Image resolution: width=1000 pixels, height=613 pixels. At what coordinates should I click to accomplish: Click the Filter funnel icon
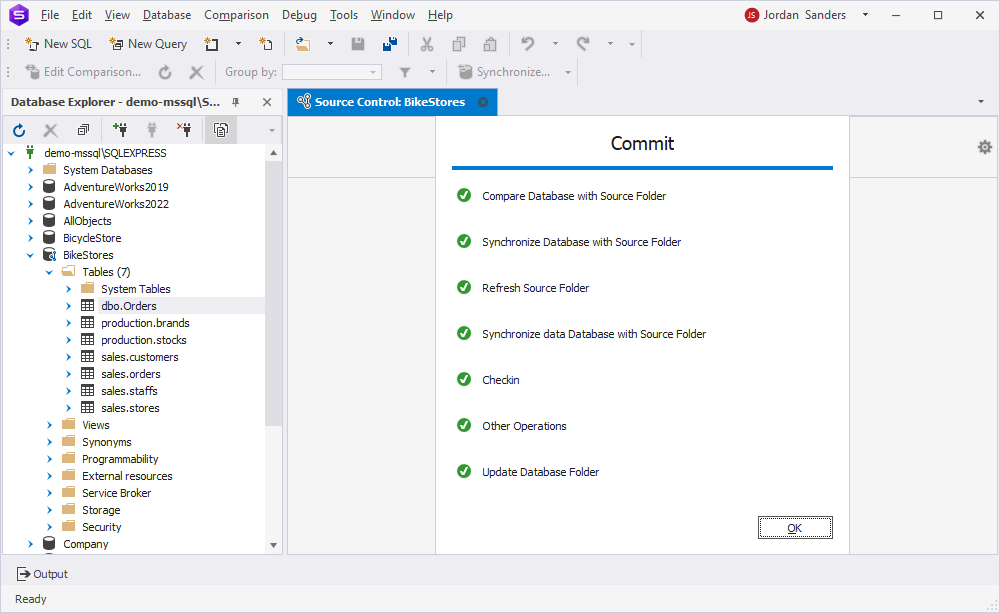(x=404, y=72)
